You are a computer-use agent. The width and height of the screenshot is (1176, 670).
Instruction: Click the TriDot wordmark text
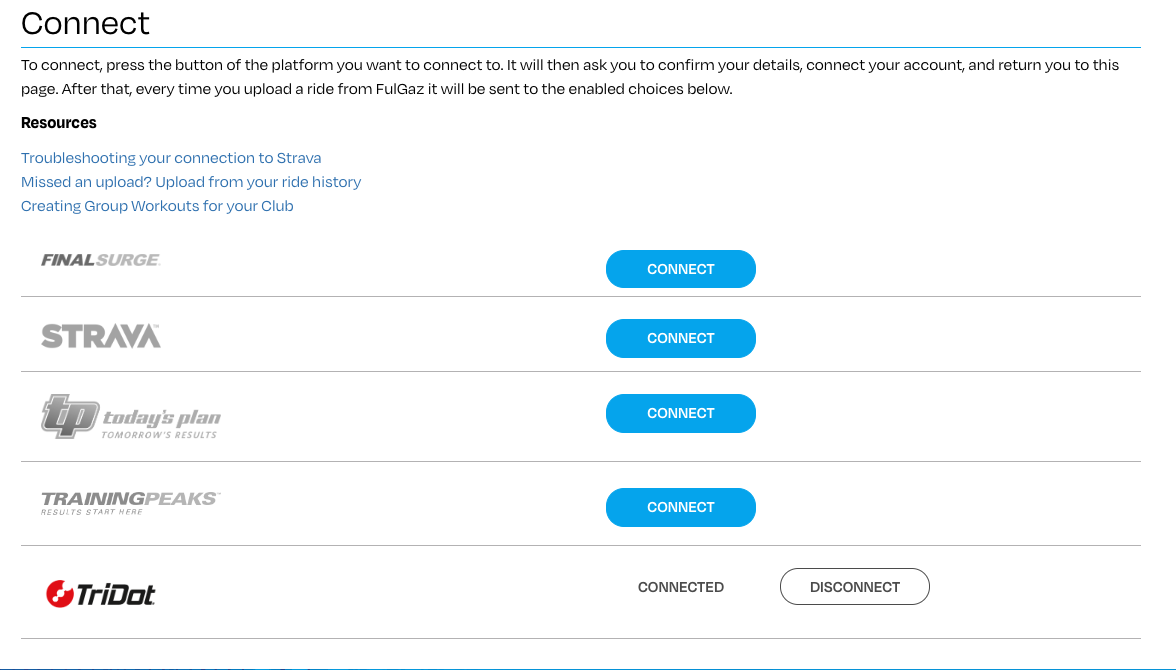(x=116, y=595)
